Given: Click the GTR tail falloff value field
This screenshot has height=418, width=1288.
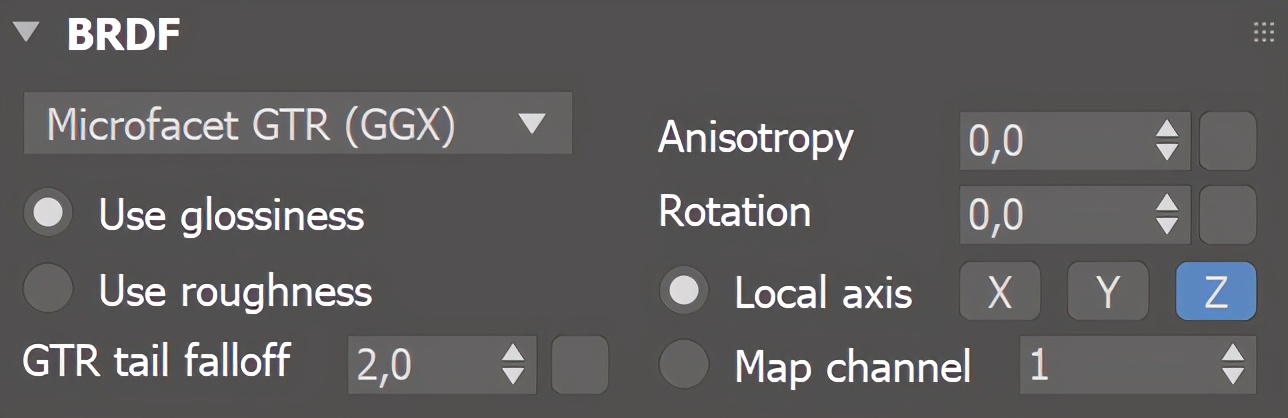Looking at the screenshot, I should 420,365.
